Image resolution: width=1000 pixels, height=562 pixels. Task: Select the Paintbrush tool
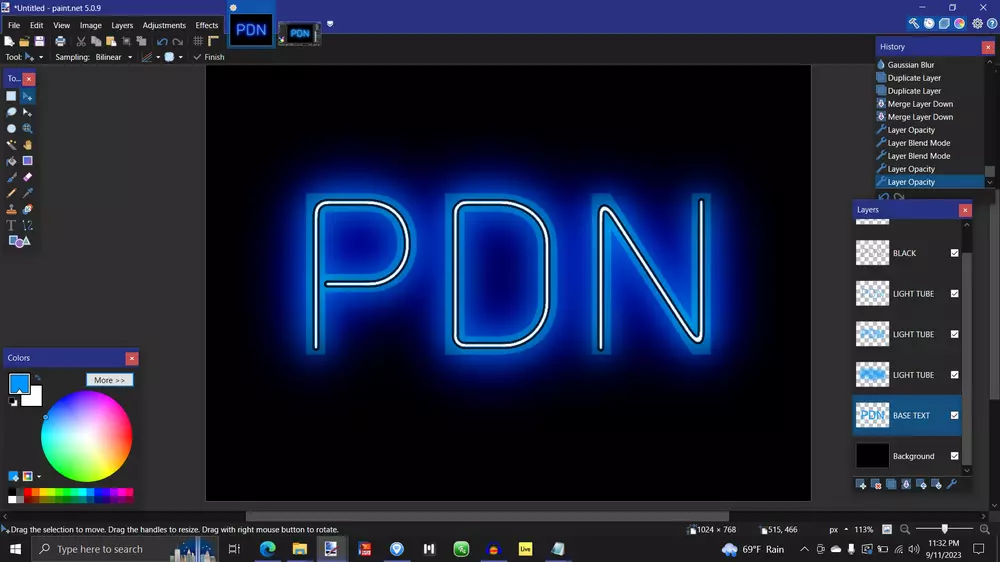[x=11, y=177]
